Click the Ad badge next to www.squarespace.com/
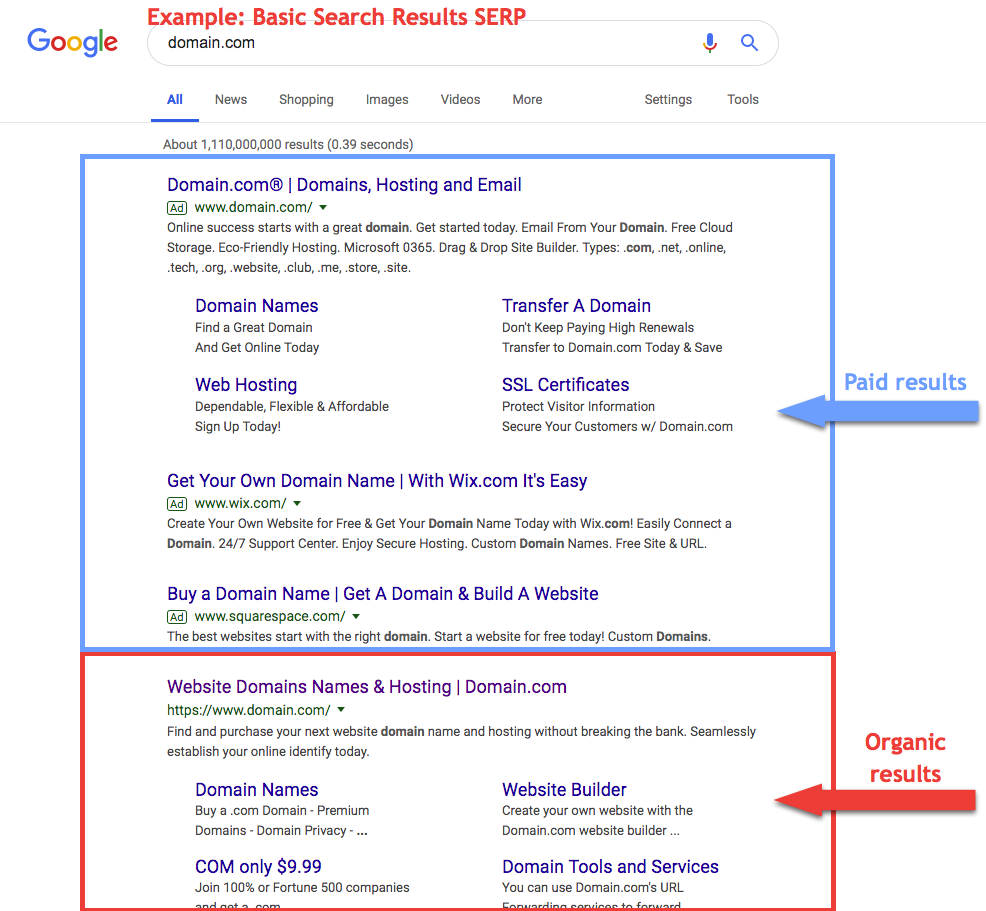The height and width of the screenshot is (911, 986). (x=177, y=617)
